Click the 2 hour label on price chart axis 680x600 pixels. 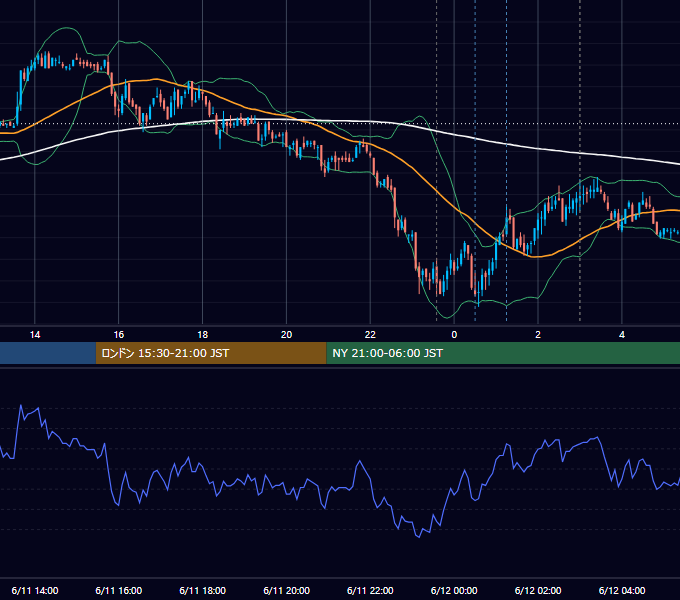coord(538,335)
